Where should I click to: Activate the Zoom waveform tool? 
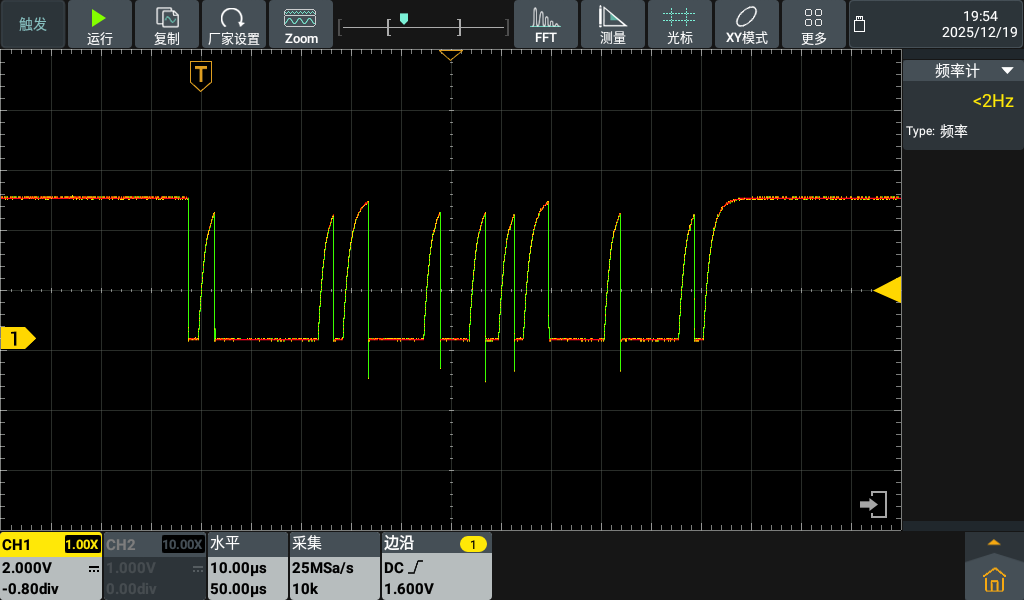[301, 25]
